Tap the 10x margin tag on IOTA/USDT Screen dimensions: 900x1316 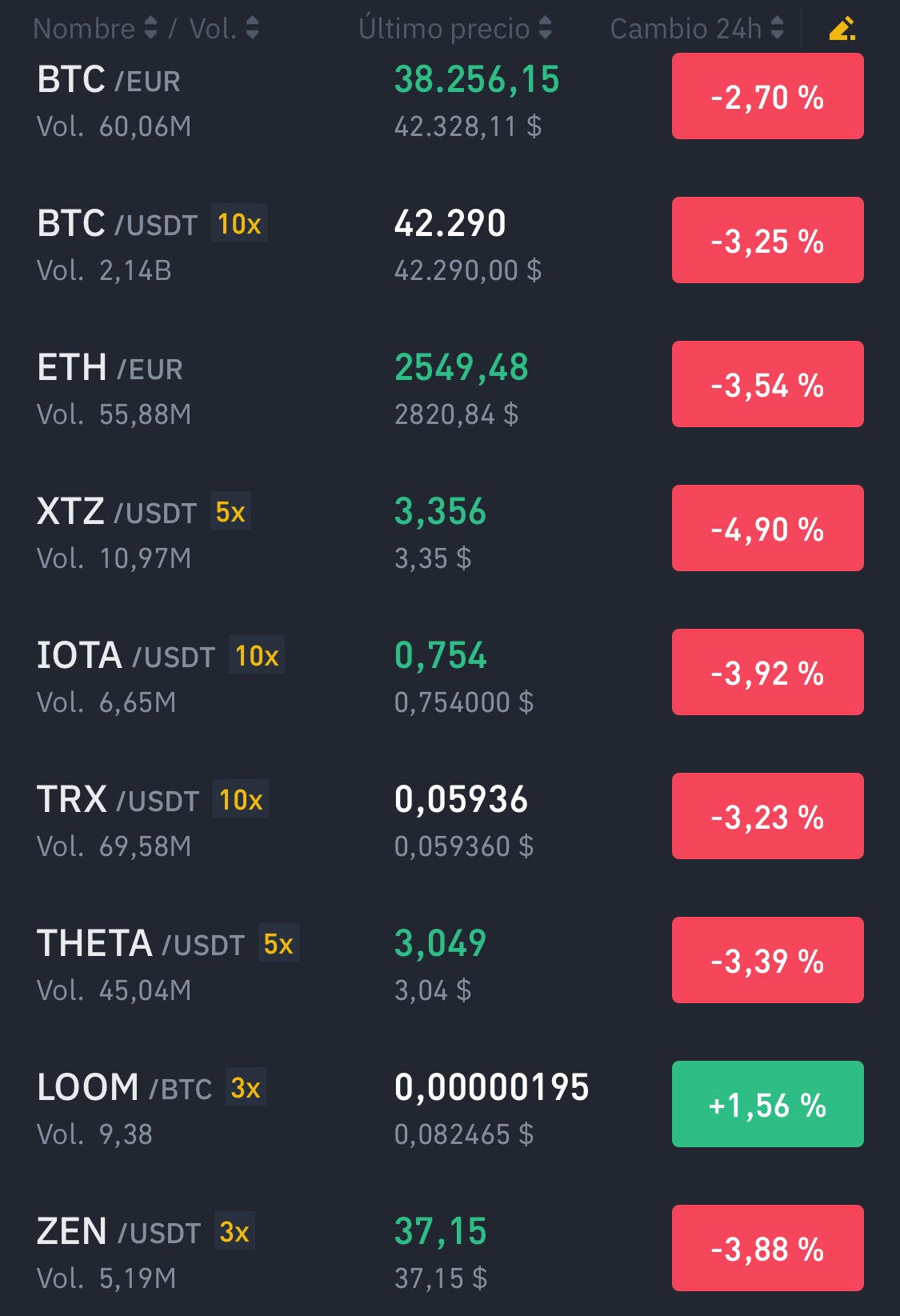[257, 655]
